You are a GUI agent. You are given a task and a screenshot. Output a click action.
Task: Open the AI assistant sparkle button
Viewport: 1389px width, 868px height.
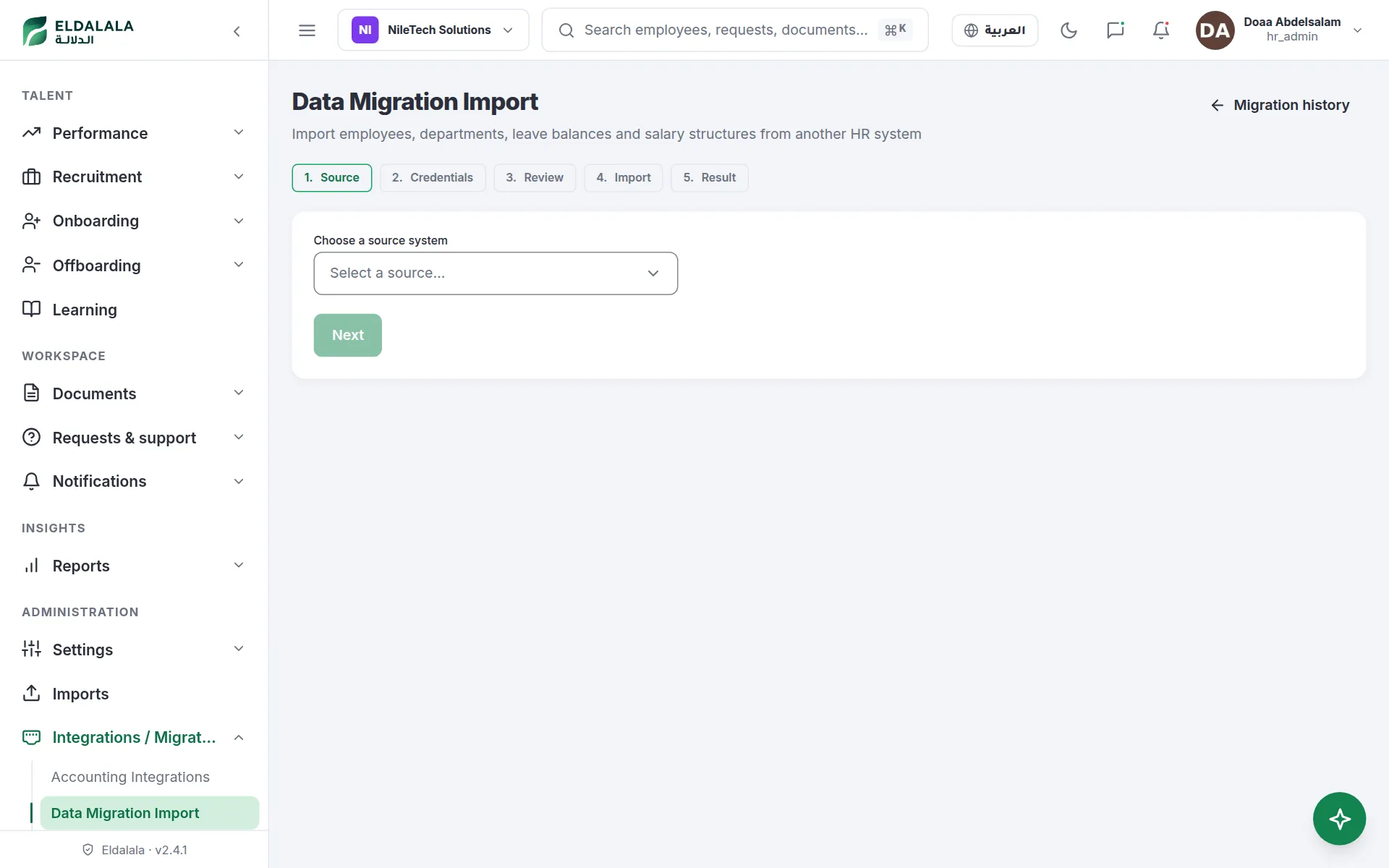click(x=1339, y=819)
